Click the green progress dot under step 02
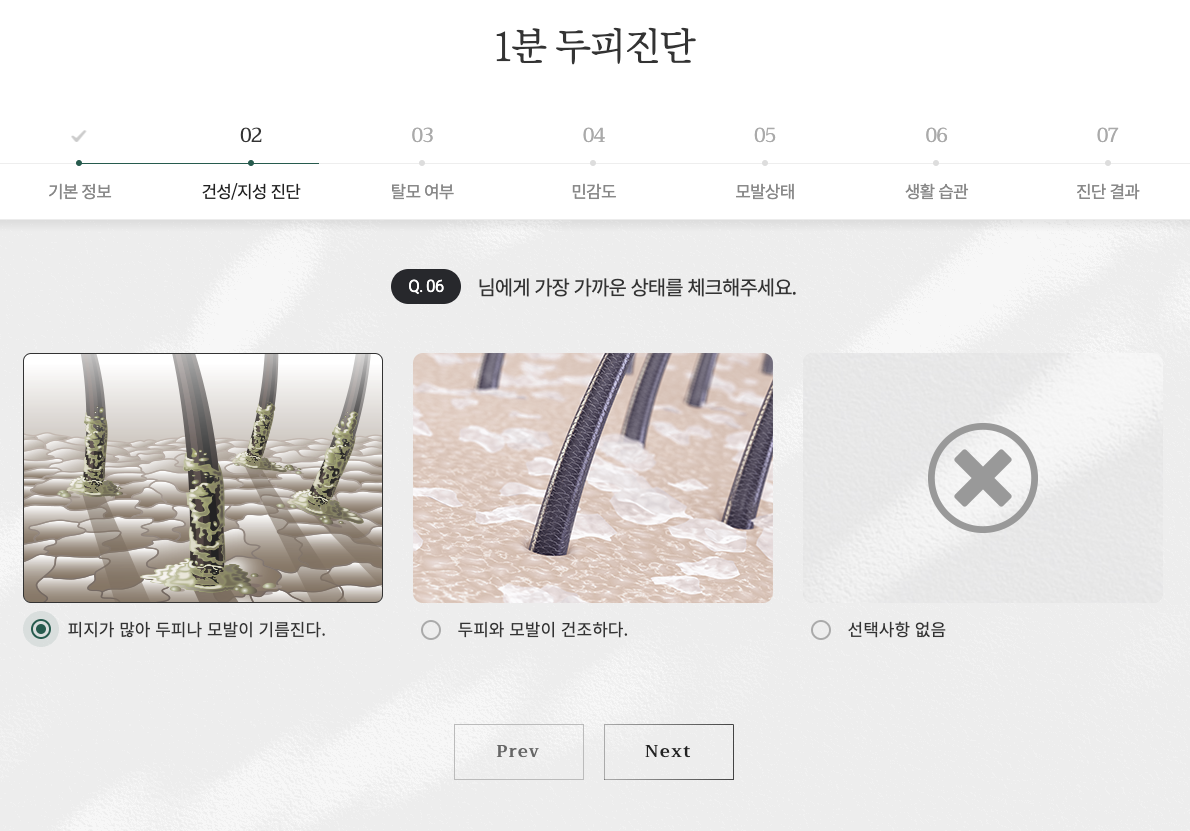This screenshot has width=1190, height=831. click(x=250, y=163)
